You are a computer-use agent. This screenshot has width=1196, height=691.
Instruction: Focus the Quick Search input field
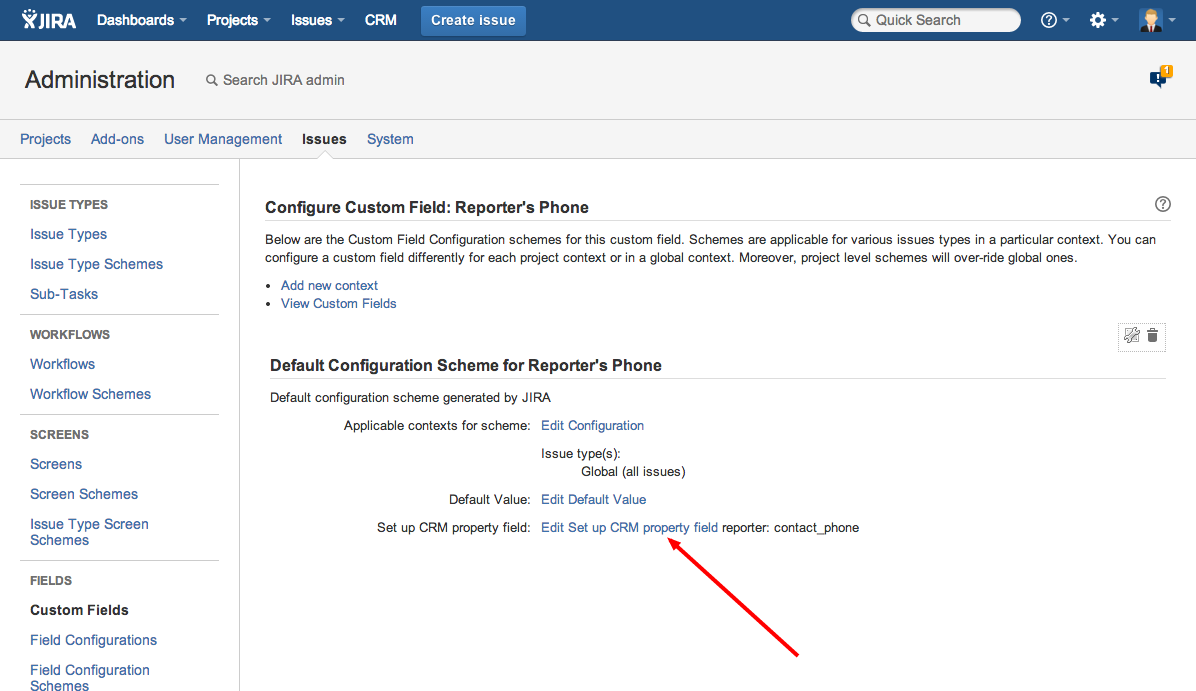[940, 20]
